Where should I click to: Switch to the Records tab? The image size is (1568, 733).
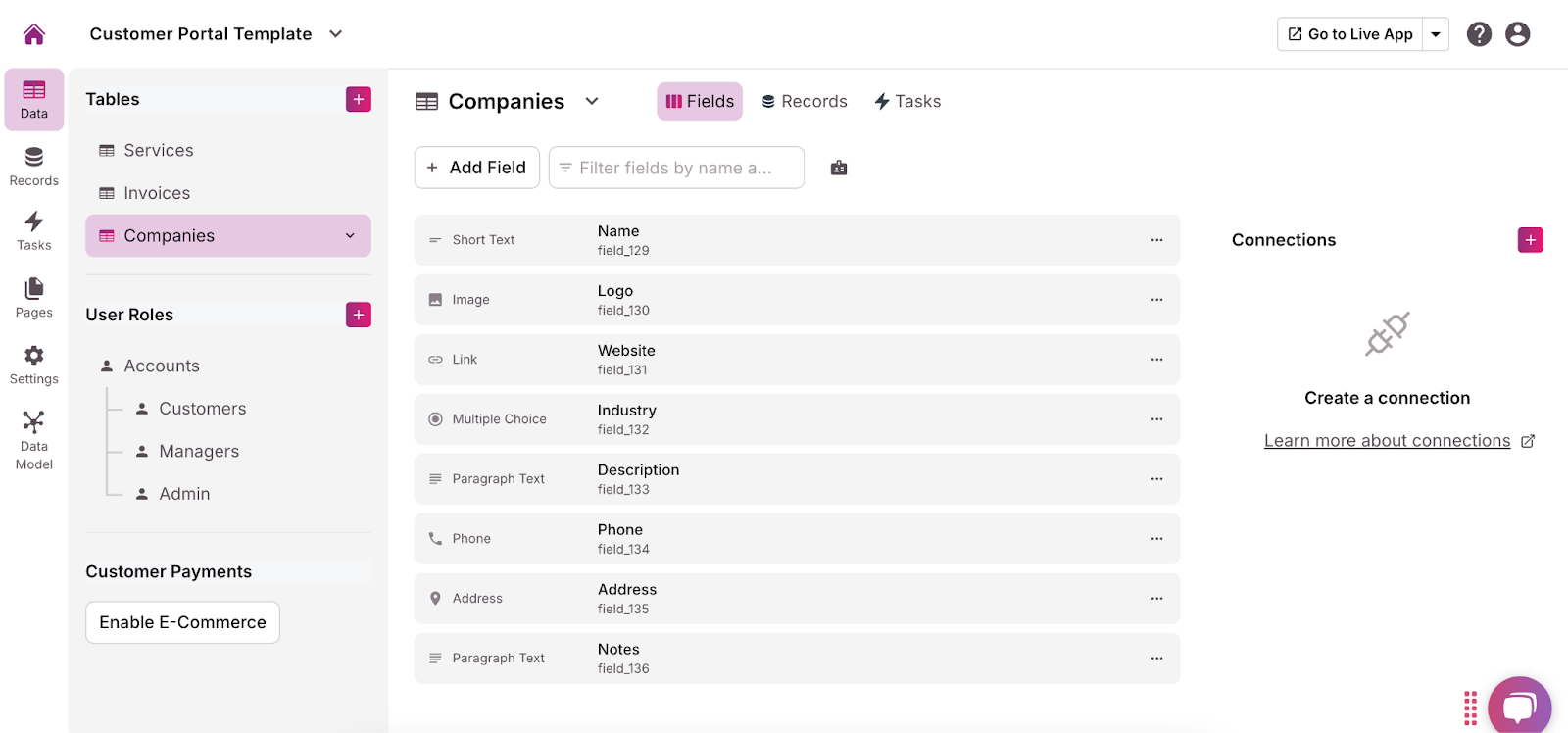(x=805, y=101)
